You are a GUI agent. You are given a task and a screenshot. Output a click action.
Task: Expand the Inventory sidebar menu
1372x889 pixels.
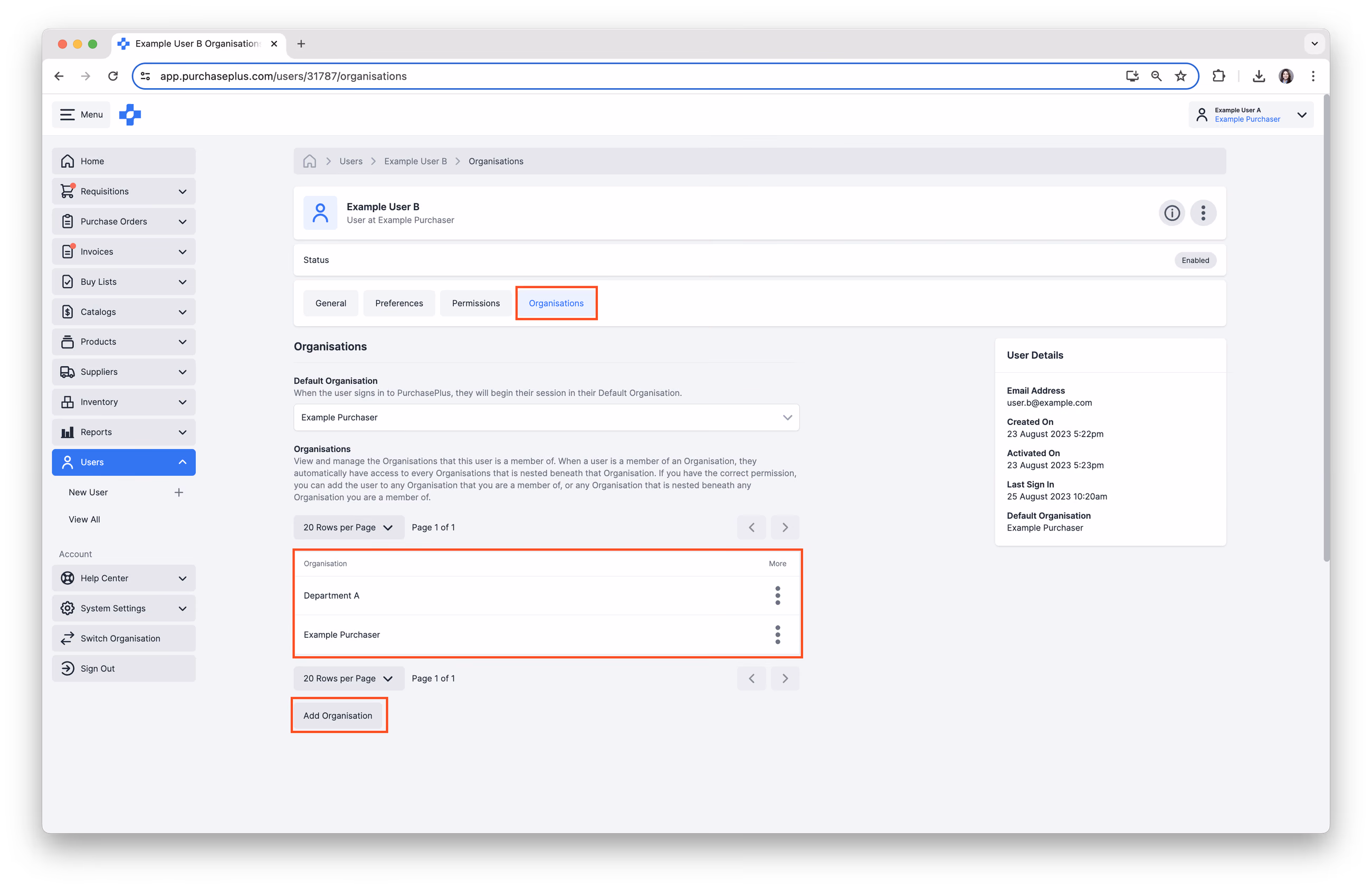pos(124,402)
